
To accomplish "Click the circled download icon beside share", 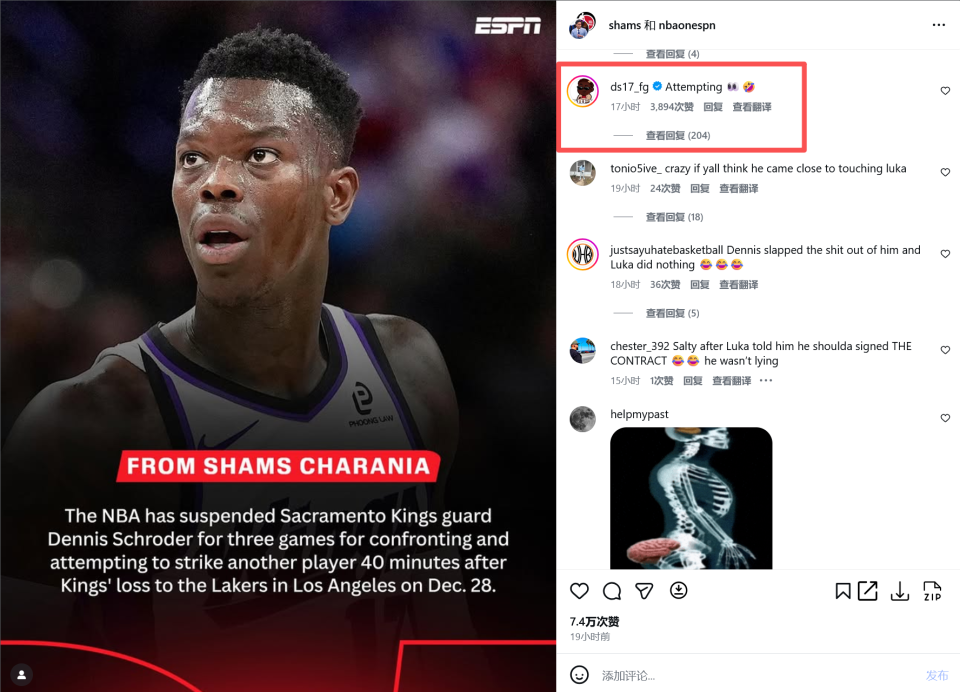I will (x=678, y=590).
